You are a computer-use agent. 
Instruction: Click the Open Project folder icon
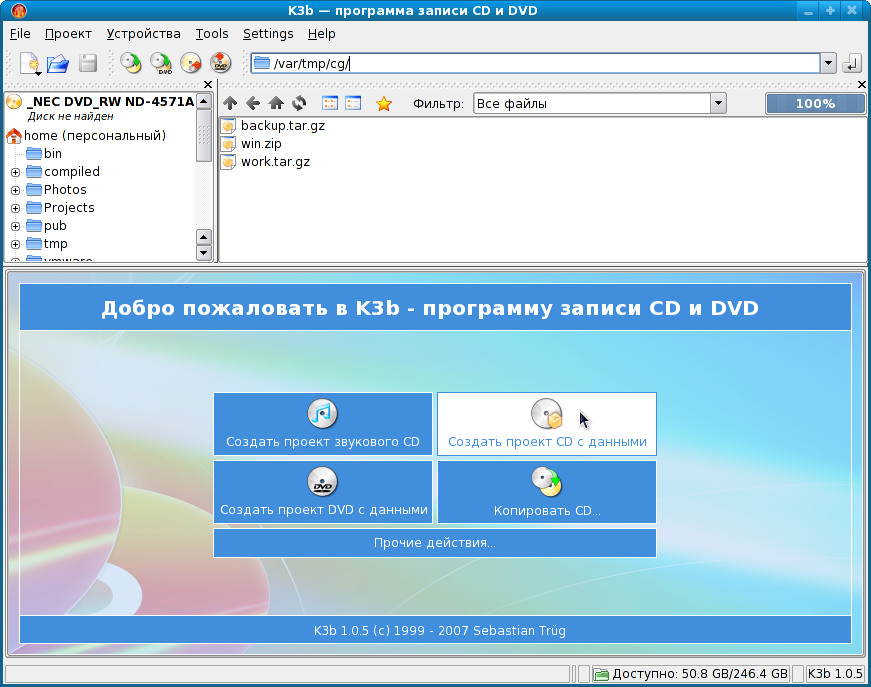click(x=58, y=64)
